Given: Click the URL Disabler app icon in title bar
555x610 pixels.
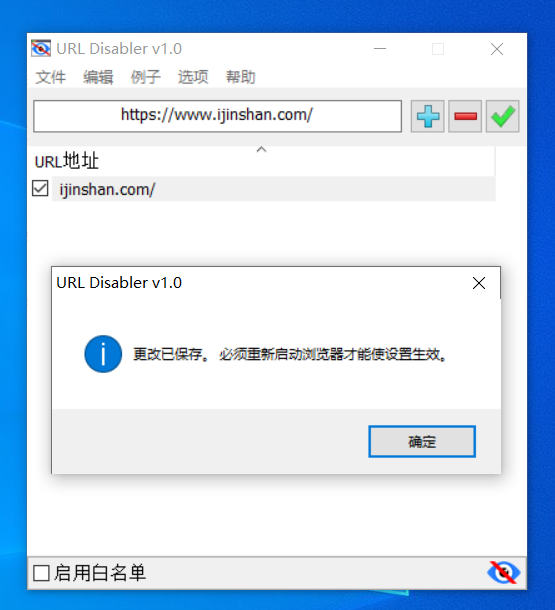Looking at the screenshot, I should pos(41,49).
